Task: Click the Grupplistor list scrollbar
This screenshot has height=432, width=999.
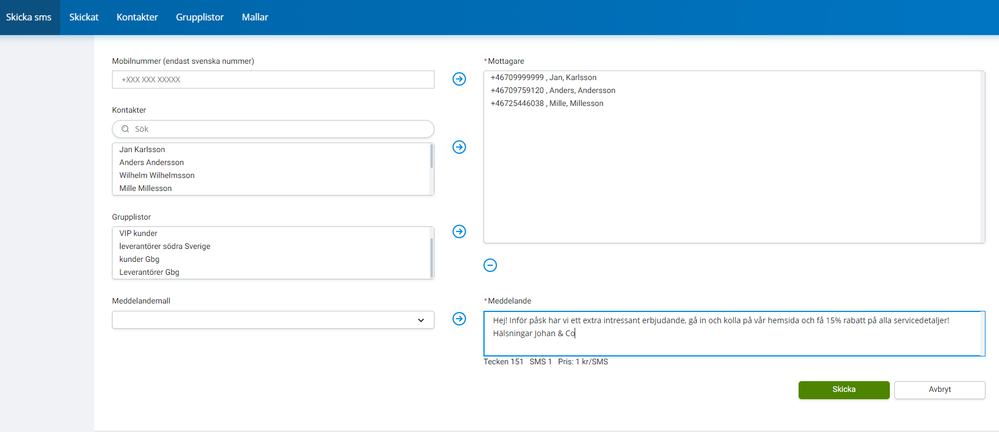Action: (x=432, y=258)
